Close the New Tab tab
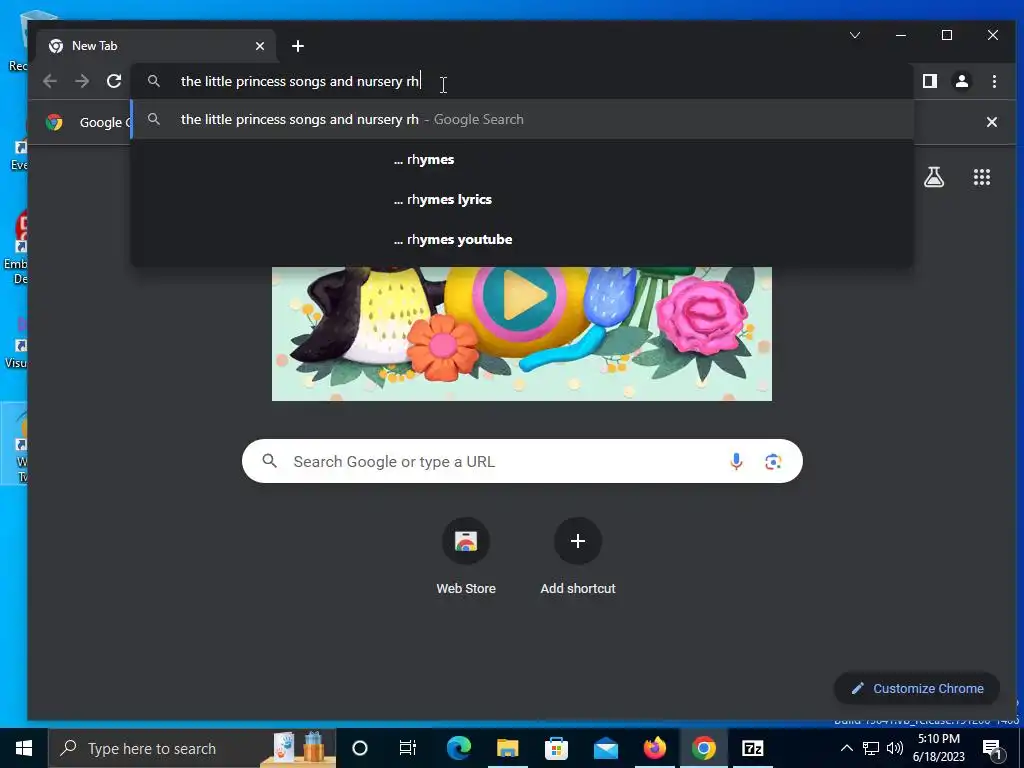The image size is (1024, 768). point(260,46)
